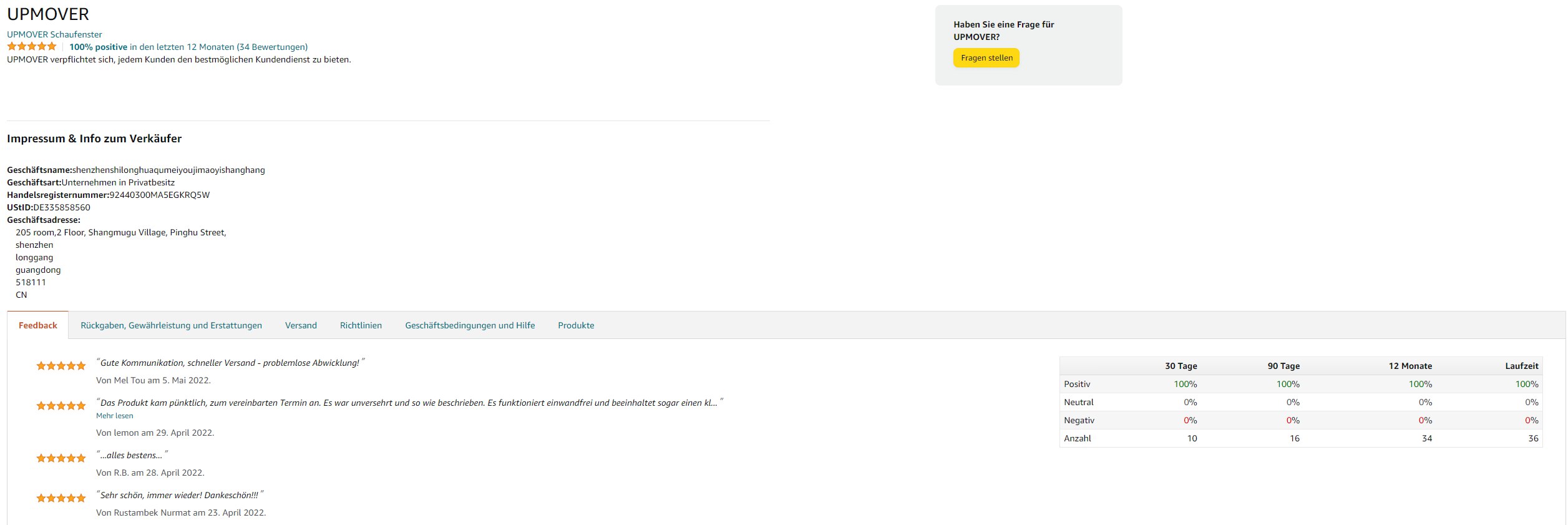Viewport: 1568px width, 525px height.
Task: Click the Negativ row label
Action: (1079, 420)
